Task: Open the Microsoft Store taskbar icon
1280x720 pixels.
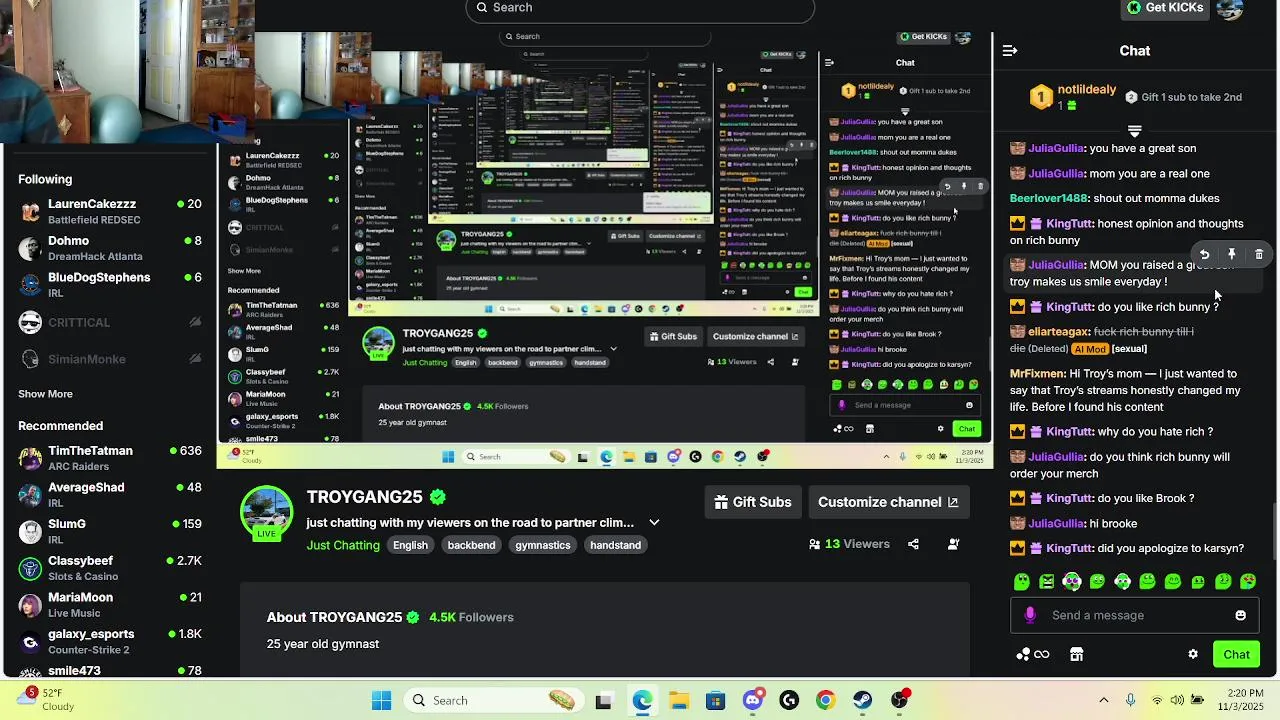Action: click(x=715, y=700)
